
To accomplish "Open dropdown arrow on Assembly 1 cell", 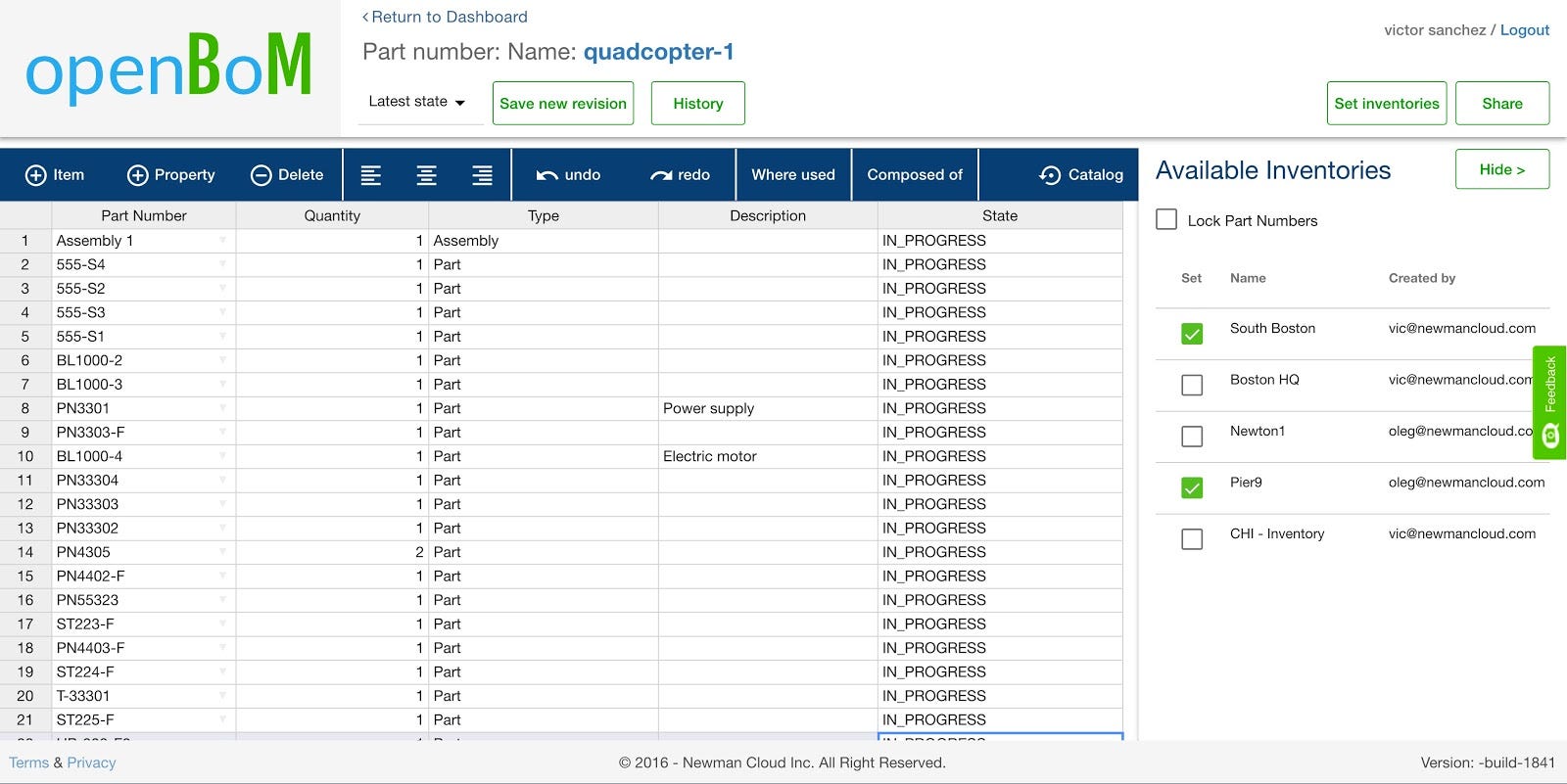I will 223,240.
